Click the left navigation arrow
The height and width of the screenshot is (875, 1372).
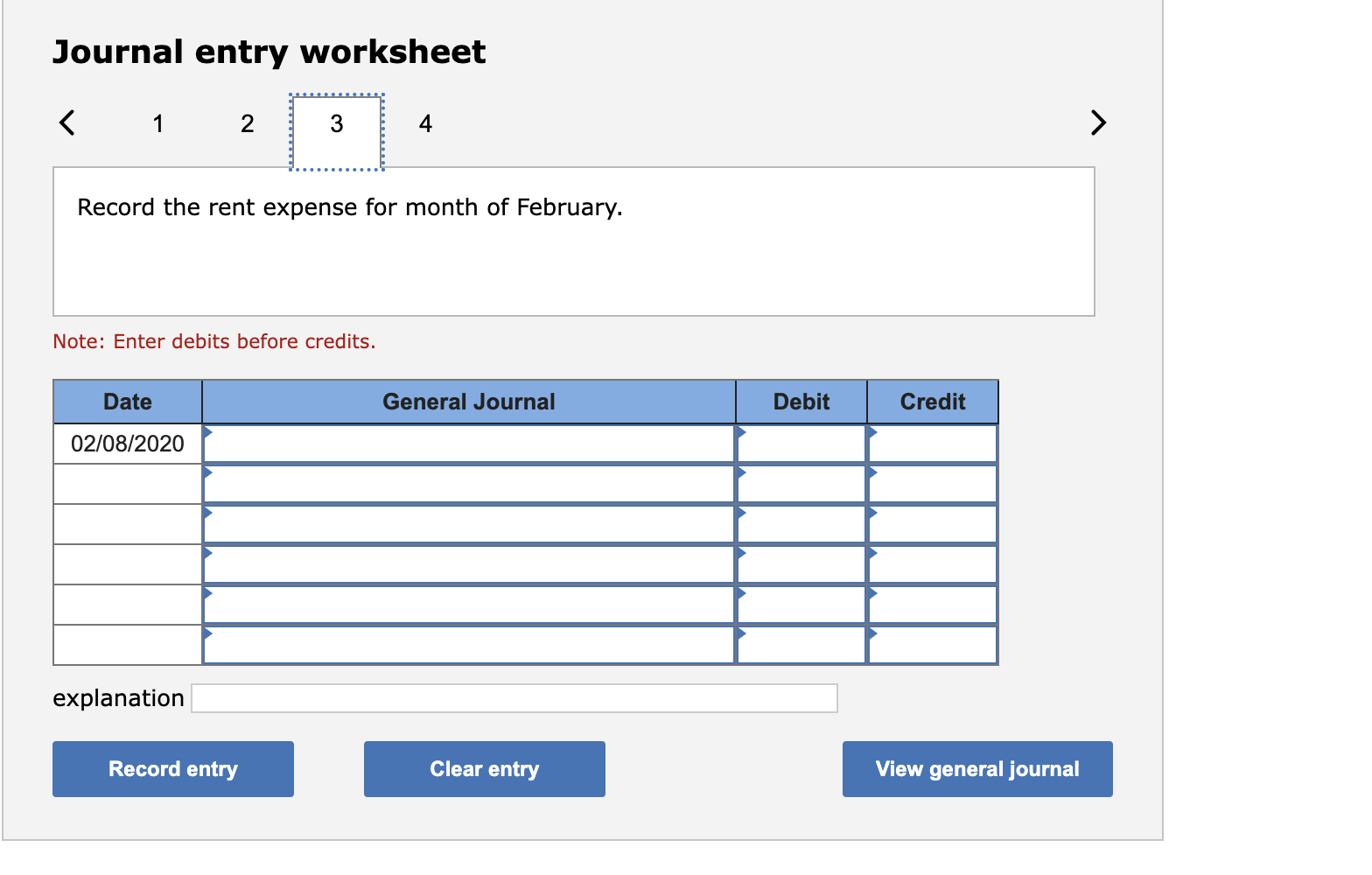pyautogui.click(x=66, y=122)
